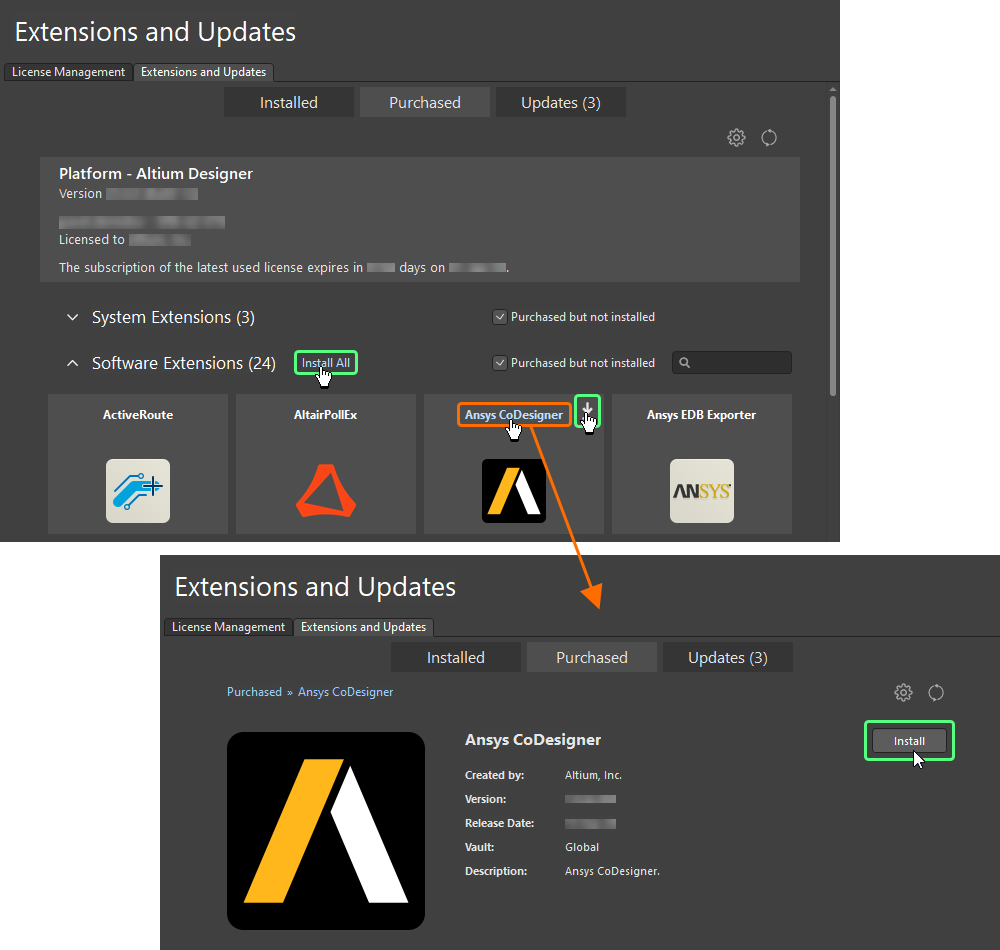Open Updates (3) tab in lower window
Image resolution: width=1000 pixels, height=950 pixels.
(728, 657)
